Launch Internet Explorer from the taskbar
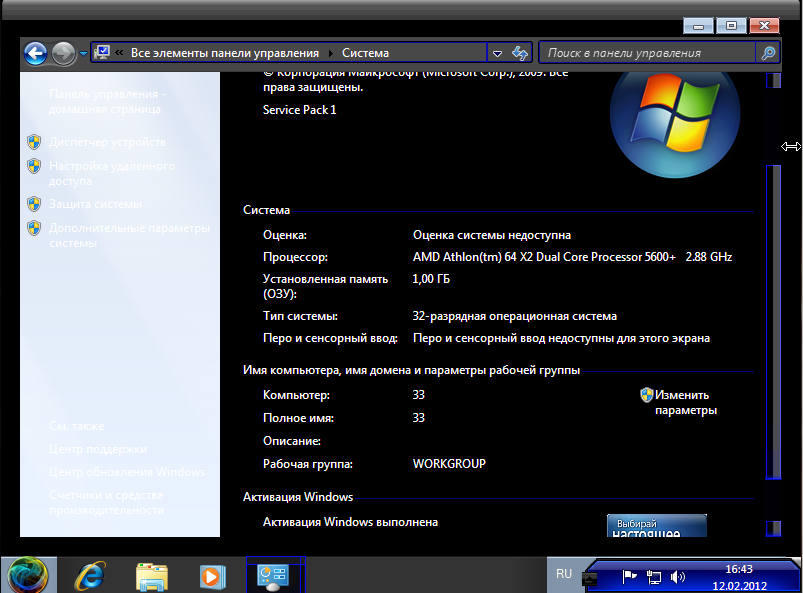The width and height of the screenshot is (803, 593). coord(90,576)
